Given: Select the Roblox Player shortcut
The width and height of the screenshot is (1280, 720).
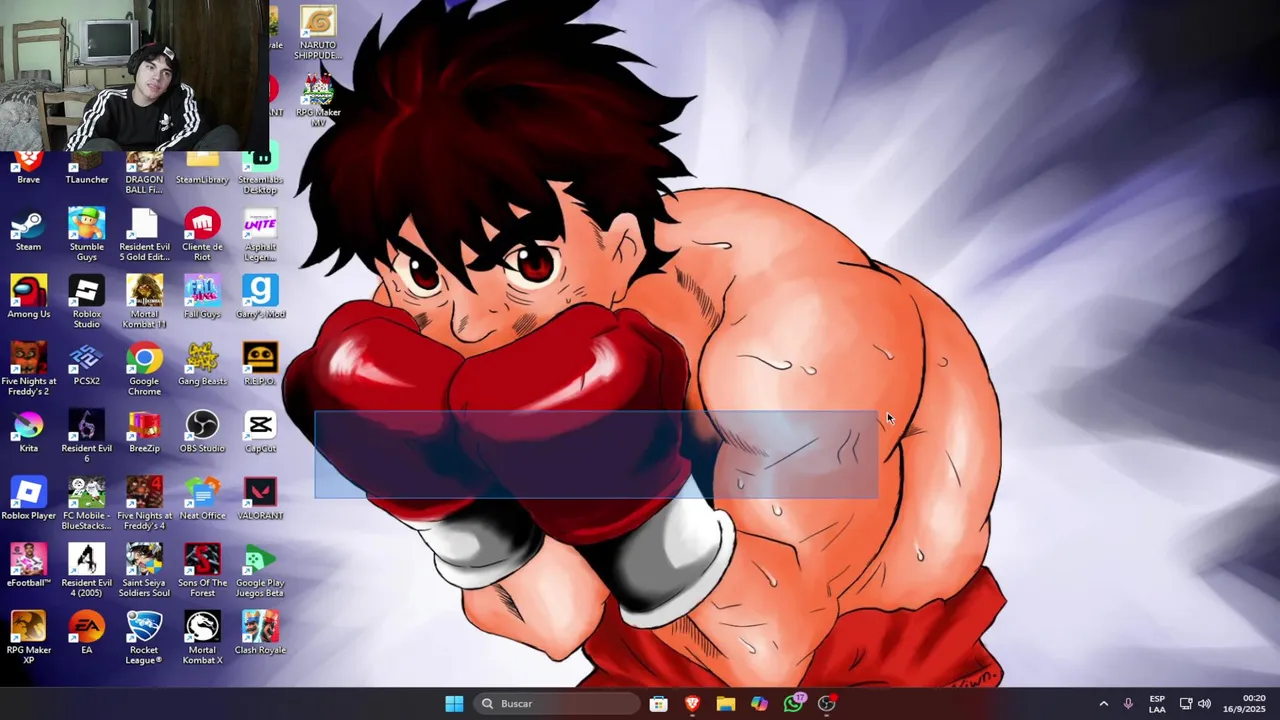Looking at the screenshot, I should [28, 498].
